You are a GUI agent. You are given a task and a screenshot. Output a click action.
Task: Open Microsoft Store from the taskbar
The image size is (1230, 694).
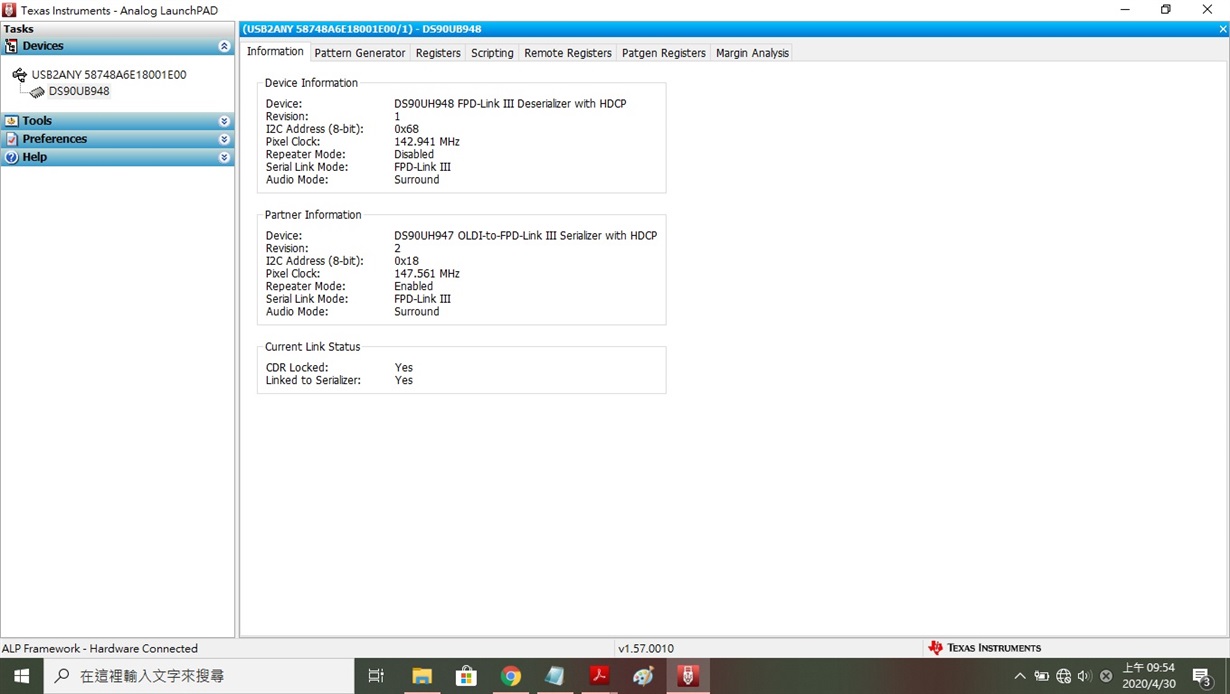466,676
